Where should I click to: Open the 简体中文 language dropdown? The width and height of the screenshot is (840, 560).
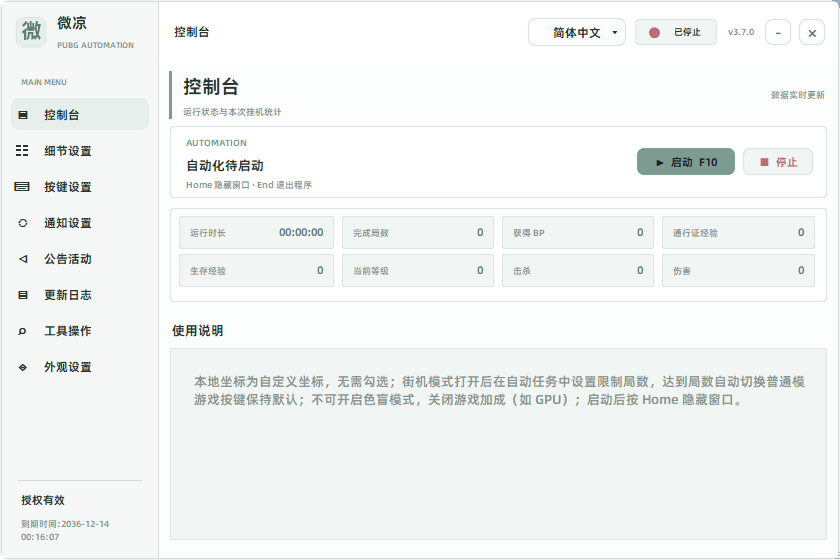[x=576, y=33]
